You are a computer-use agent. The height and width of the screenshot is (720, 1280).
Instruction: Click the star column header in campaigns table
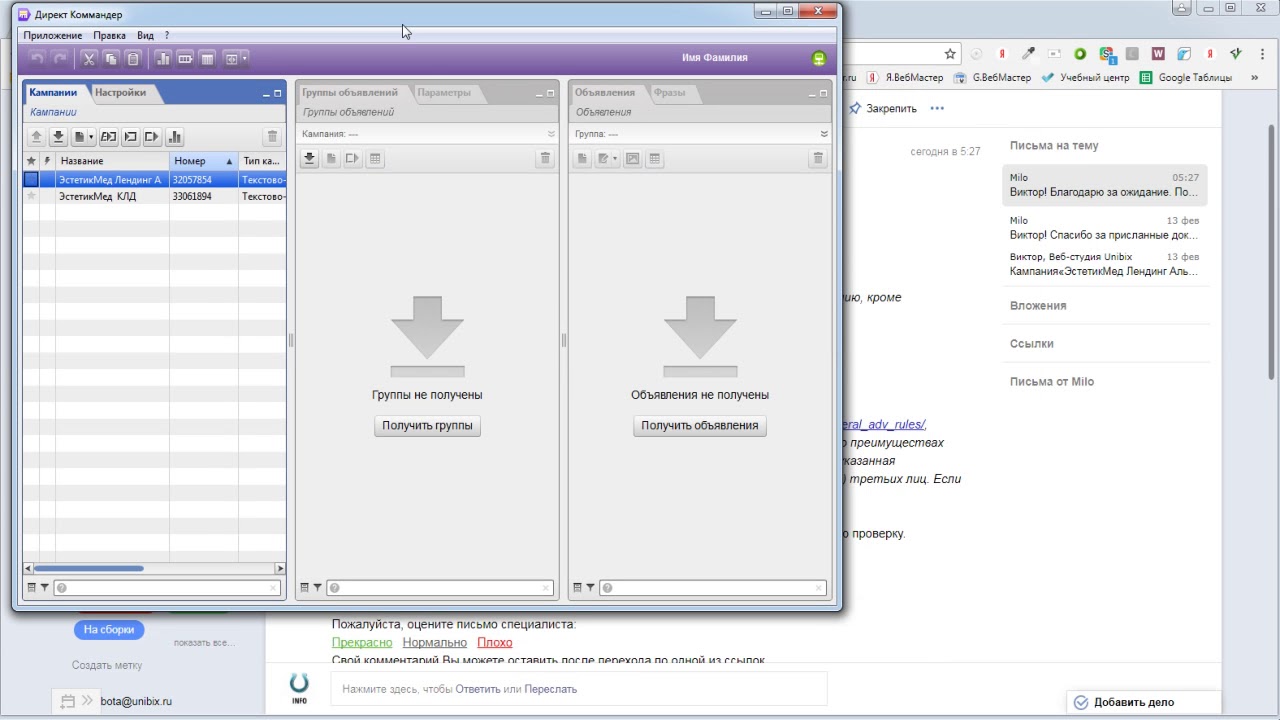31,161
